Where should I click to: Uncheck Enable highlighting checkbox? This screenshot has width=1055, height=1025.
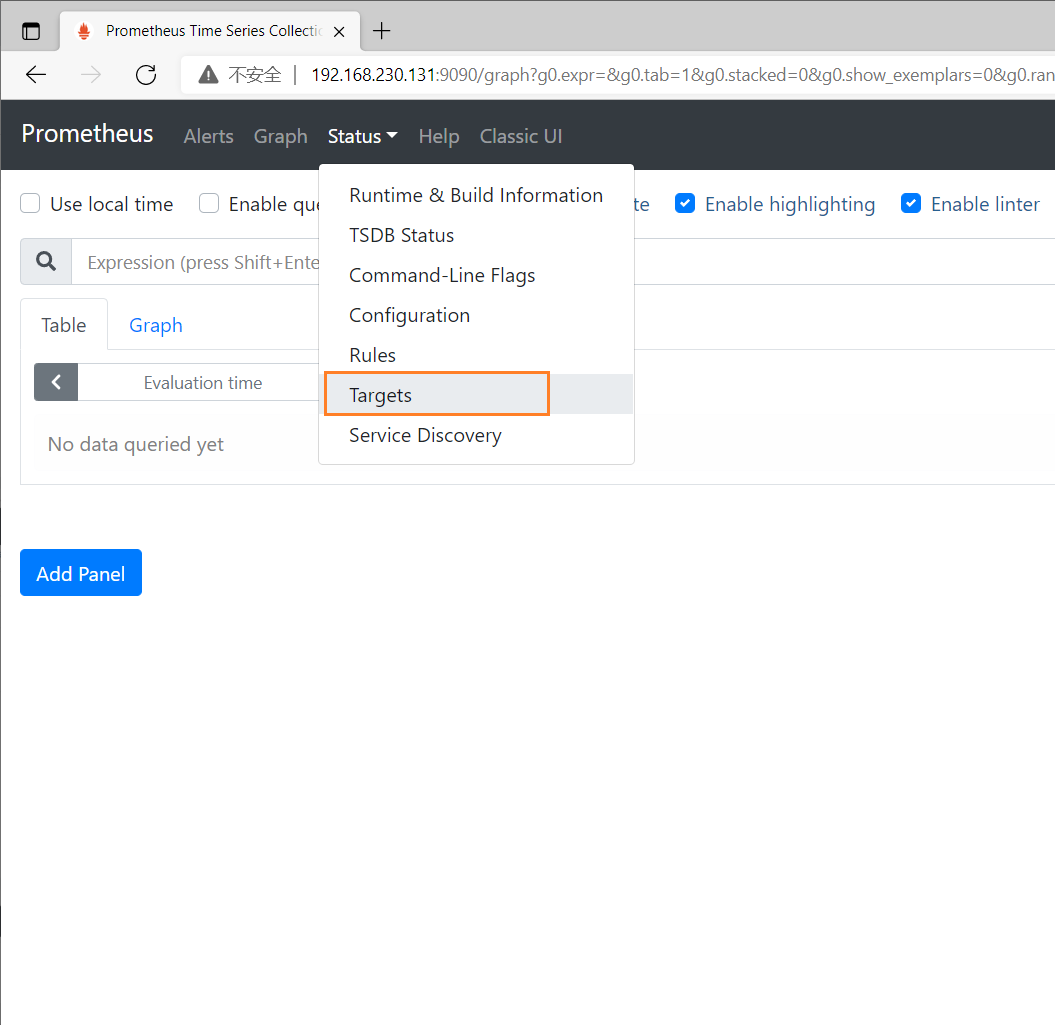click(685, 203)
